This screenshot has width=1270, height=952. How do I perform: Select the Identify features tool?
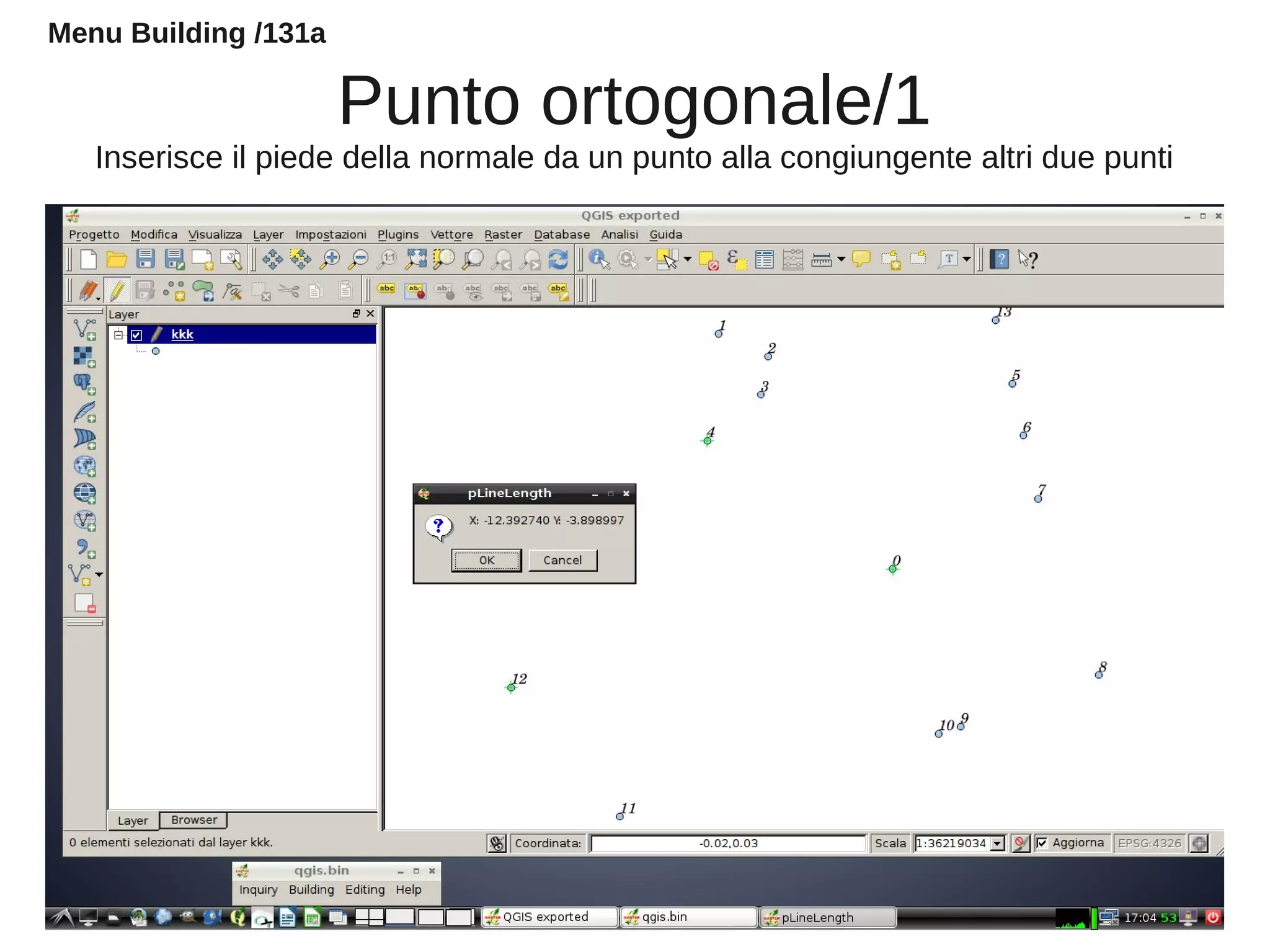[x=599, y=259]
